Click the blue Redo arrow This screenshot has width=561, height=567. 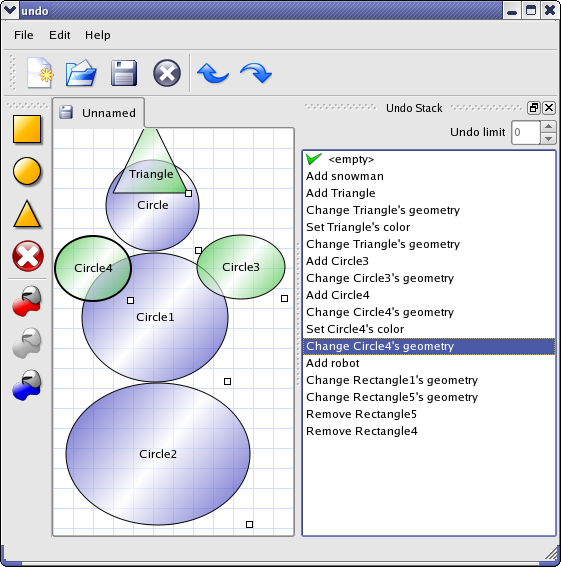256,73
